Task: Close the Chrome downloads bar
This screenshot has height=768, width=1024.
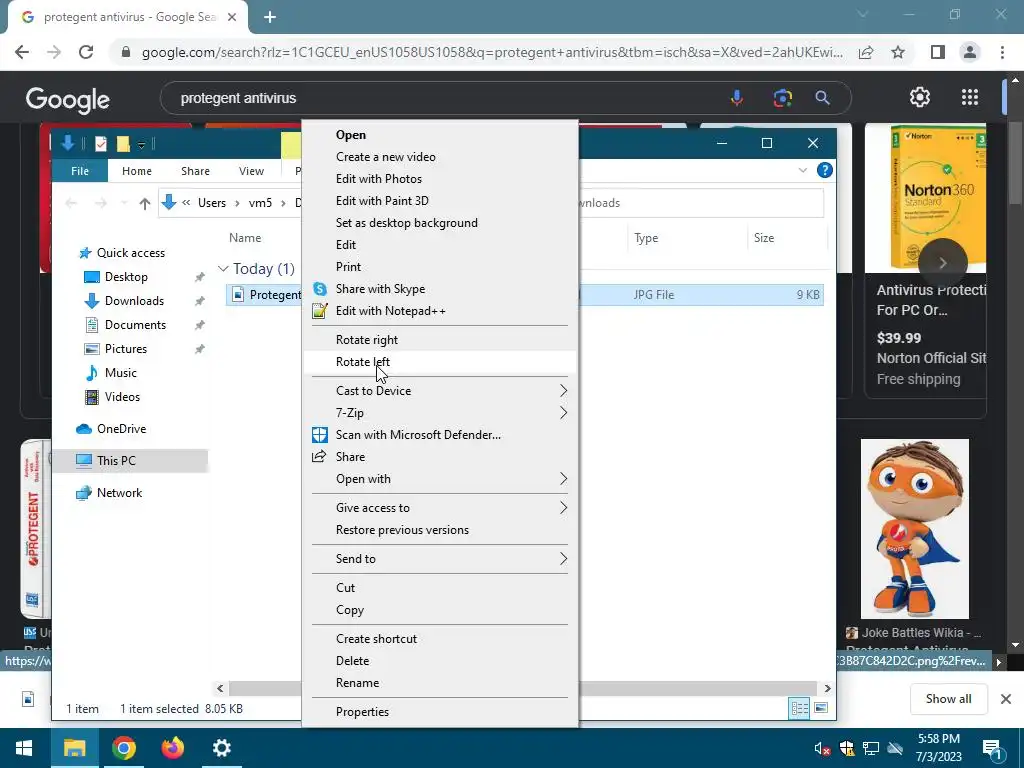Action: coord(1006,699)
